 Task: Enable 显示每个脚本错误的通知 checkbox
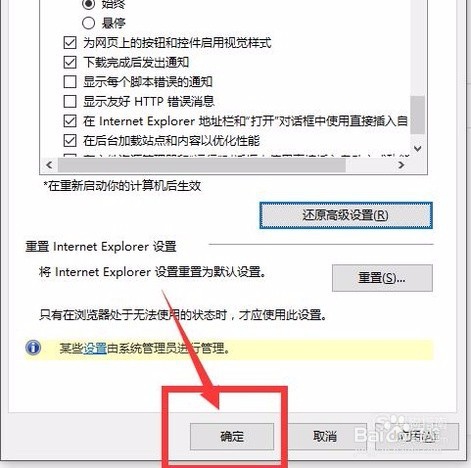[x=70, y=82]
